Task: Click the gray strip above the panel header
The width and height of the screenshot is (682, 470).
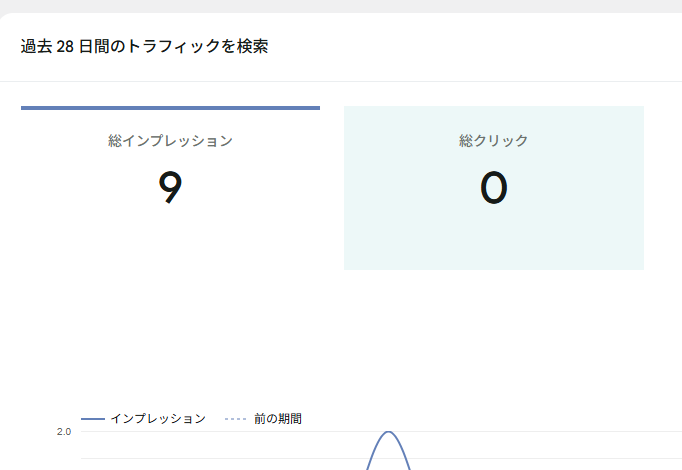Action: (x=340, y=6)
